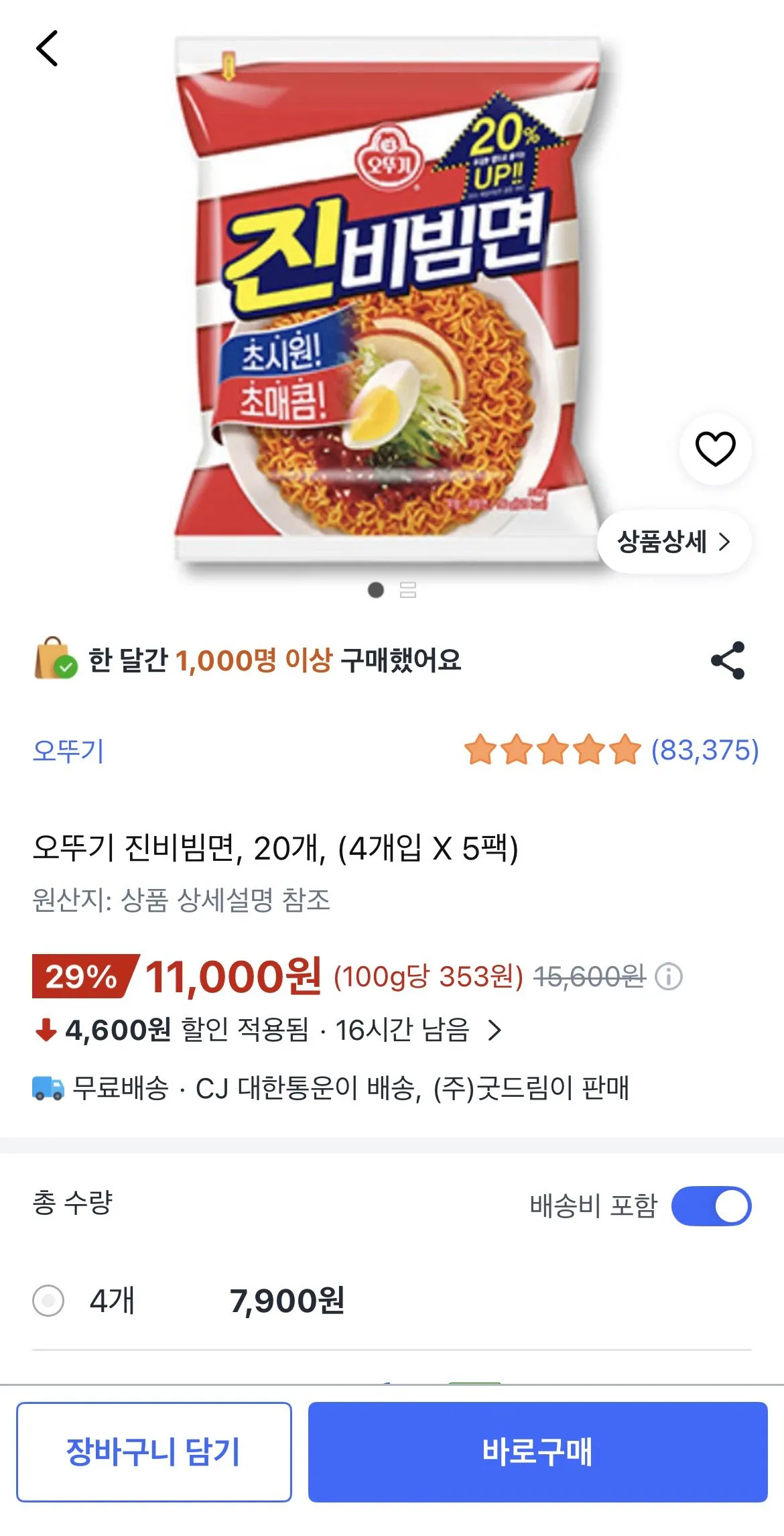Click the red down-arrow discount icon
The width and height of the screenshot is (784, 1536).
click(46, 1029)
